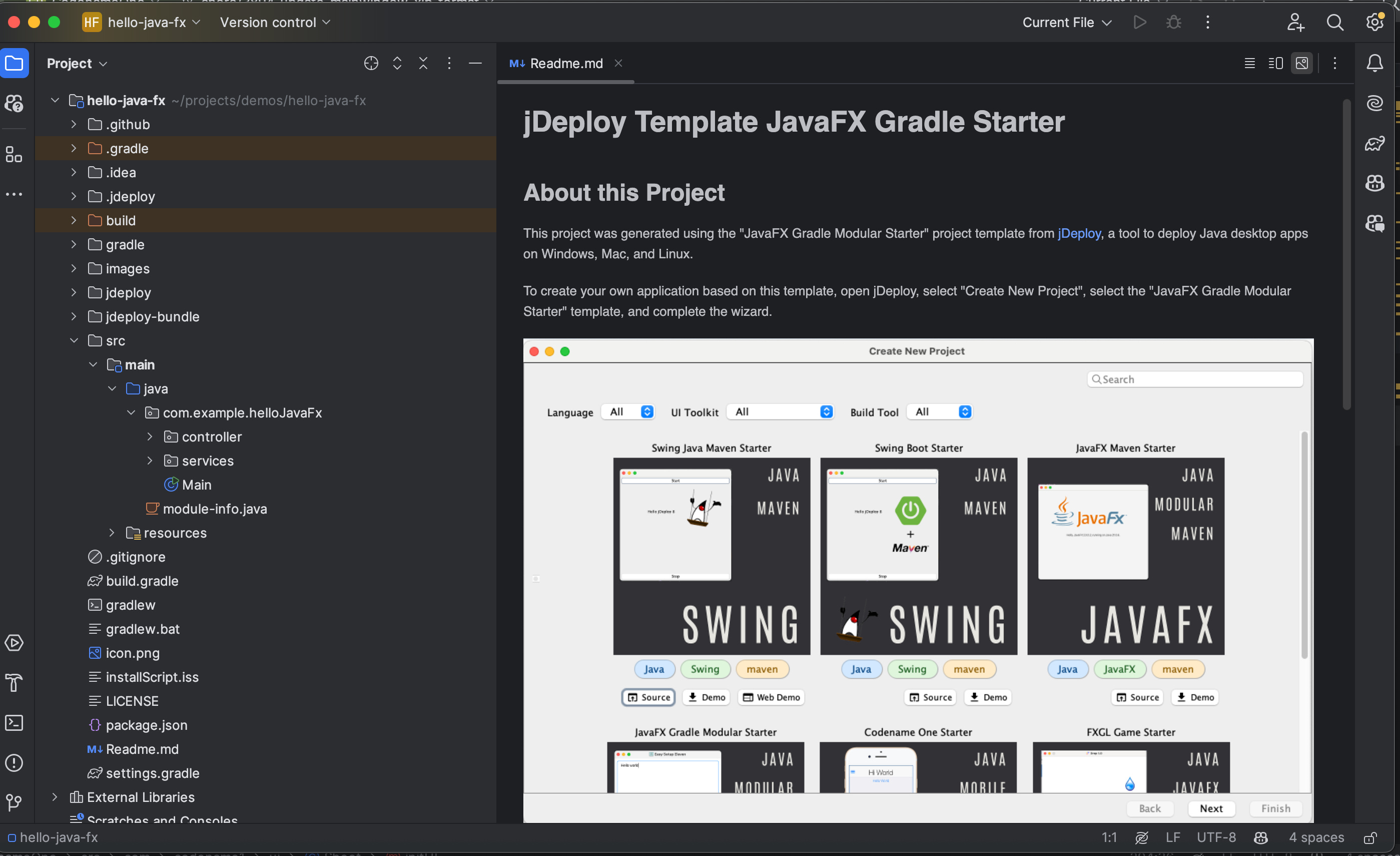Collapse the com.example.helloJavaFx package
1400x856 pixels.
131,412
